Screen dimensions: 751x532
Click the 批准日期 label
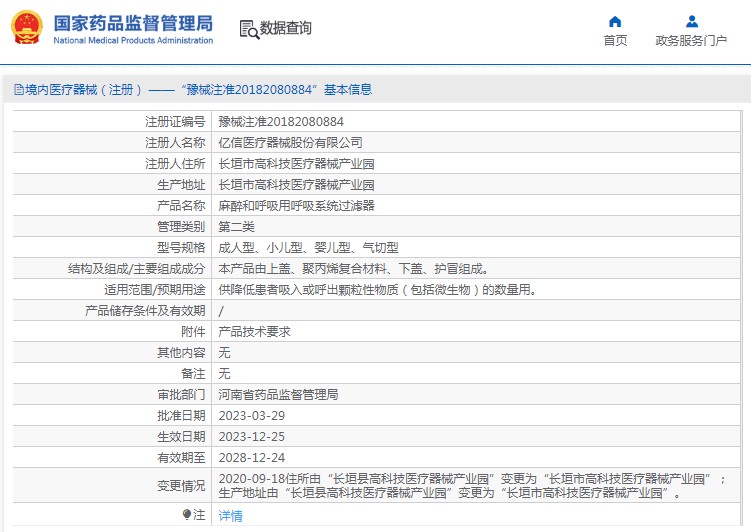coord(181,416)
